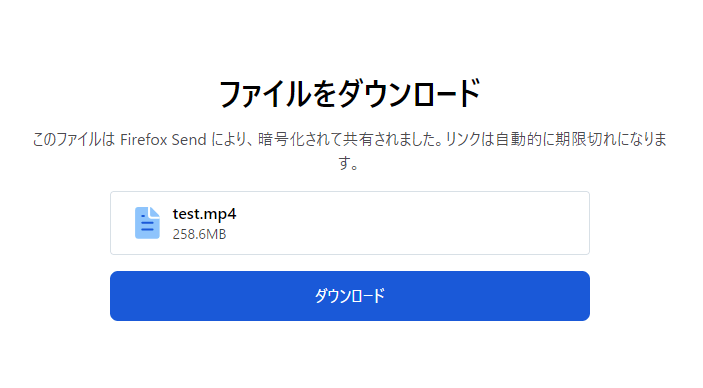Click the .mp4 extension in the file name

[x=218, y=215]
